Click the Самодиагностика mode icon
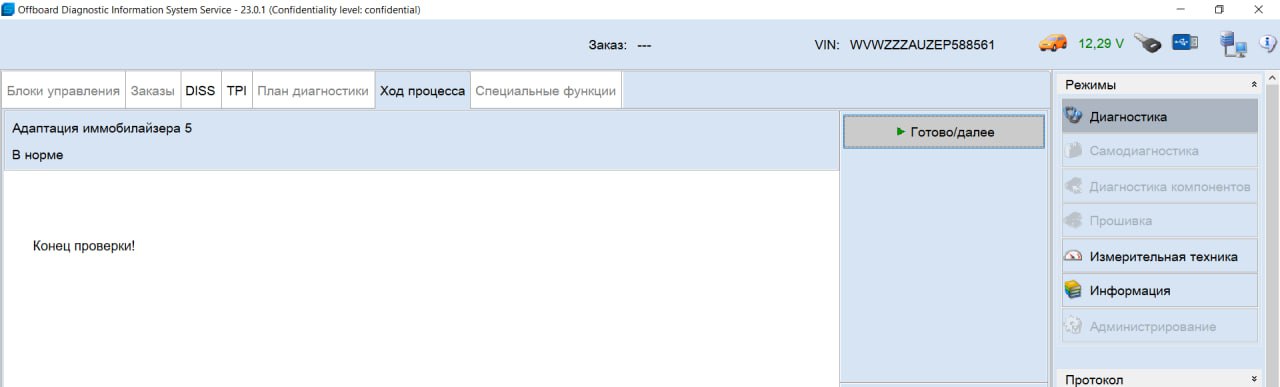This screenshot has width=1280, height=387. pyautogui.click(x=1073, y=151)
